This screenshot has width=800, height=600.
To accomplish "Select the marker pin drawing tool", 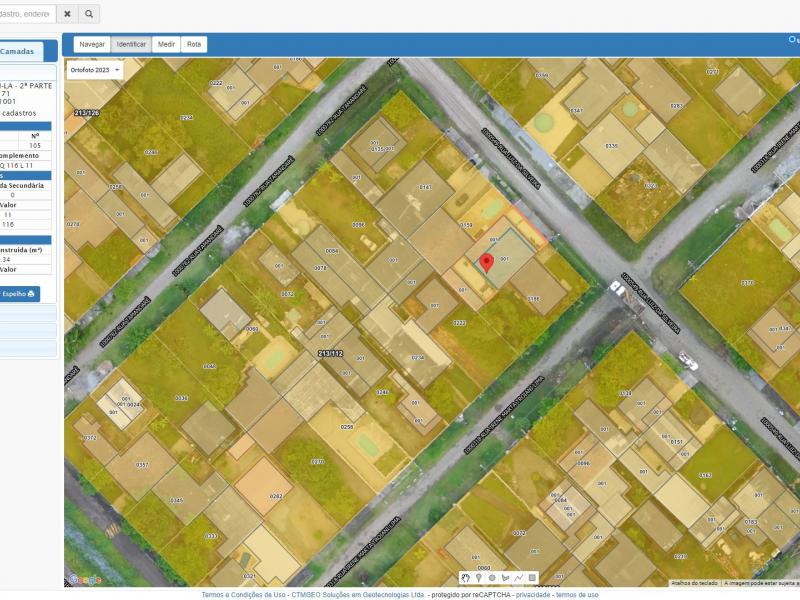I will click(479, 578).
